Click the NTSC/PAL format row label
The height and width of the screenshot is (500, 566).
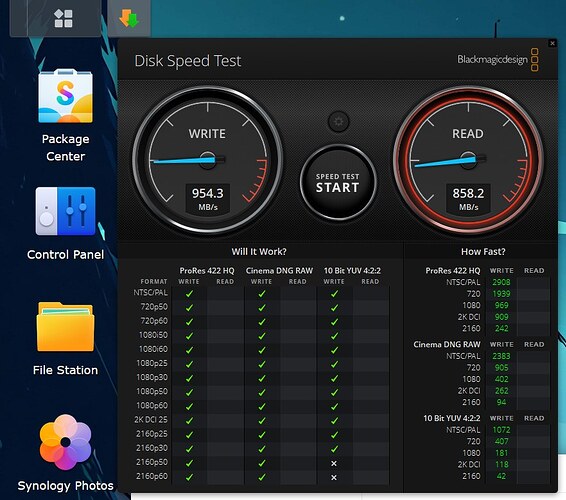click(151, 293)
